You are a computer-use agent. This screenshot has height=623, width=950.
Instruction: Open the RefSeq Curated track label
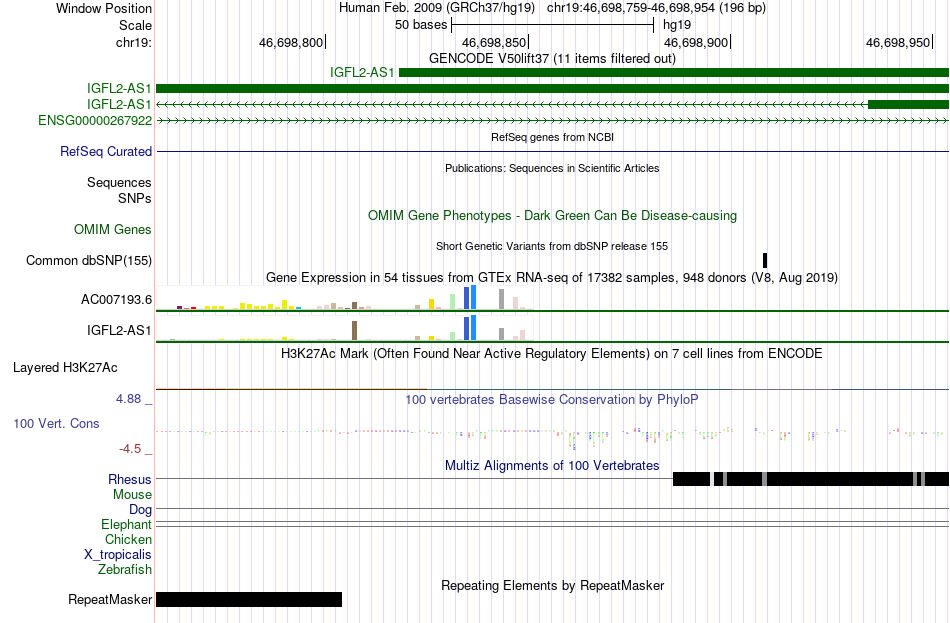click(106, 151)
